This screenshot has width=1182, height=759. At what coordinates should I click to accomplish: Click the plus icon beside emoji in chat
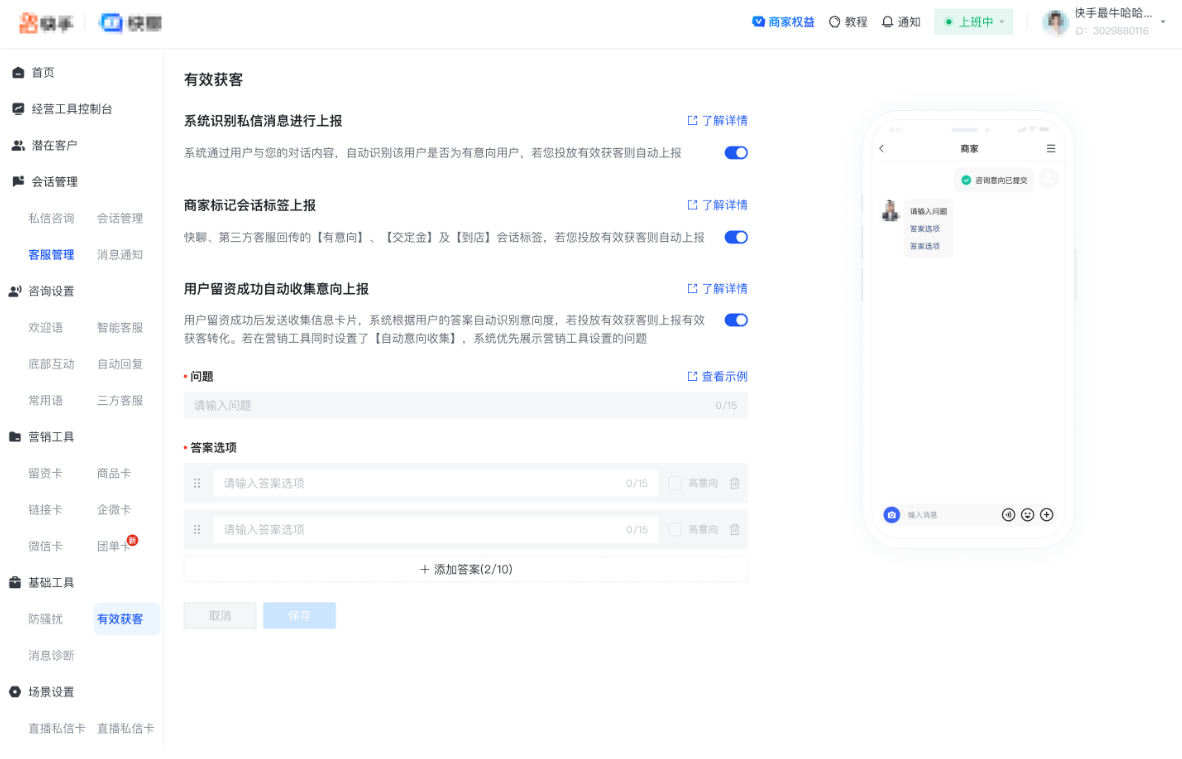[1046, 515]
